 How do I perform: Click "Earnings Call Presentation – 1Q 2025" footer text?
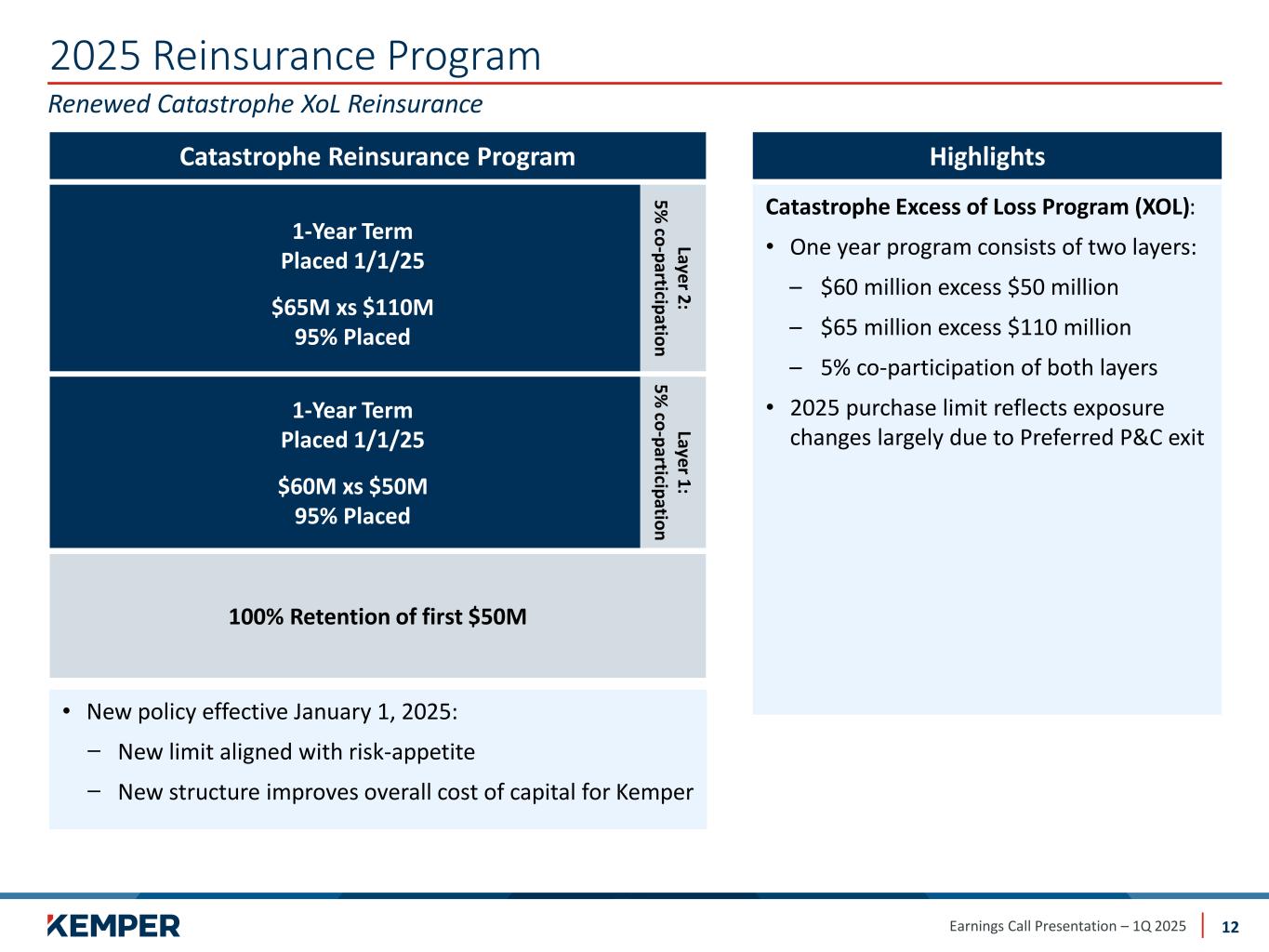point(1068,926)
